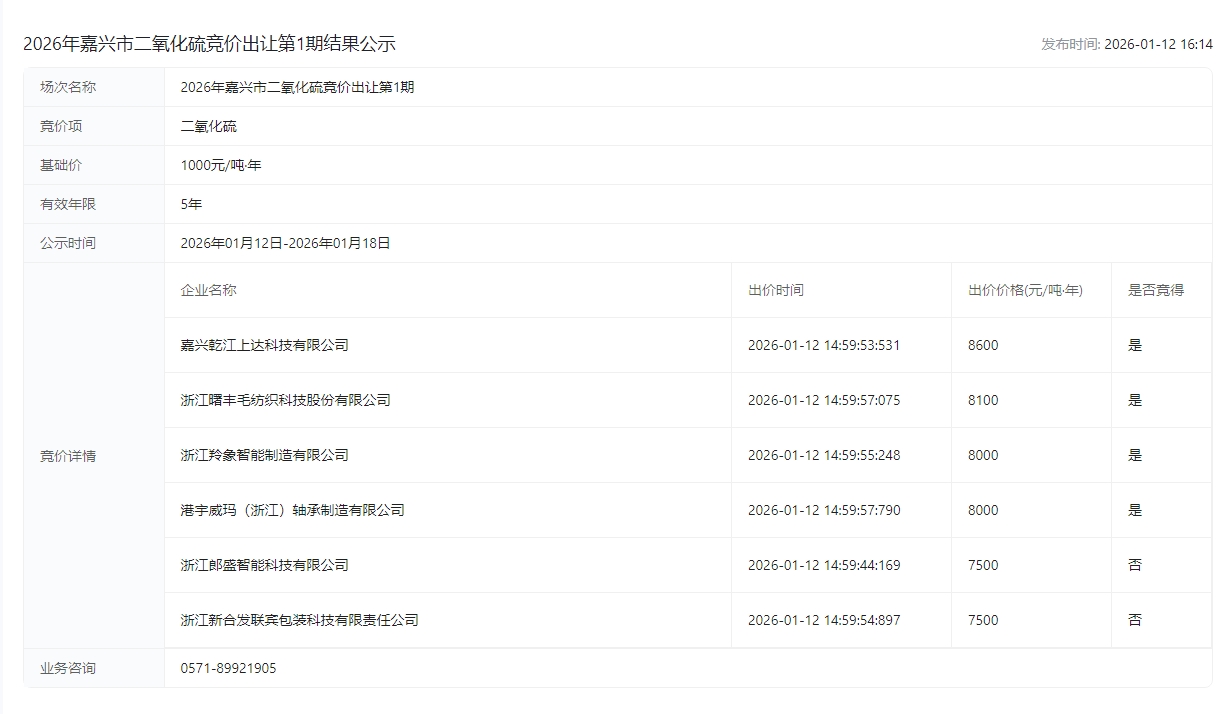Image resolution: width=1230 pixels, height=714 pixels.
Task: Select the 有效年限 value 5年
Action: (191, 204)
